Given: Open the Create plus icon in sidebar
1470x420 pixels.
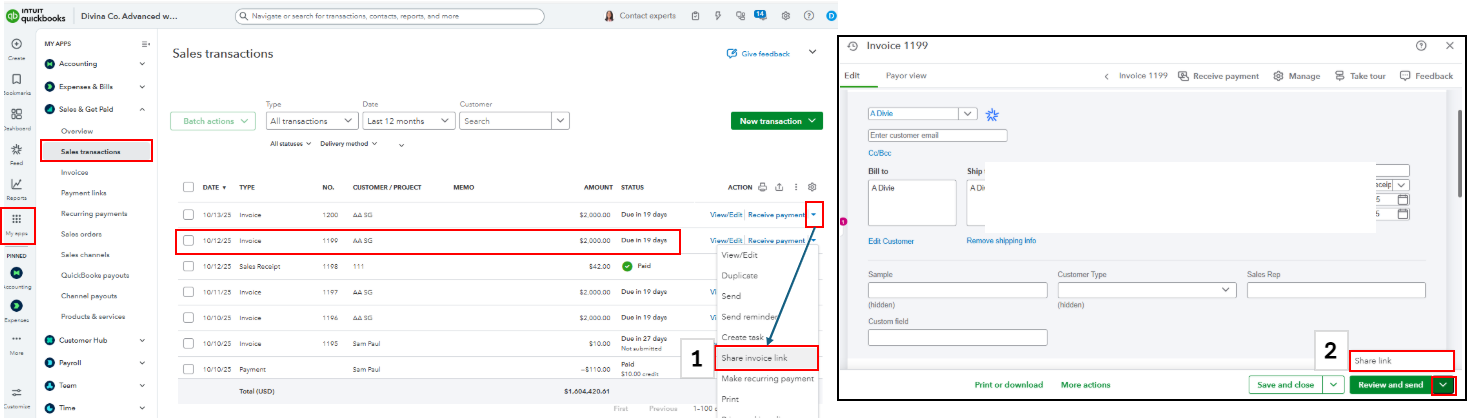Looking at the screenshot, I should point(16,44).
